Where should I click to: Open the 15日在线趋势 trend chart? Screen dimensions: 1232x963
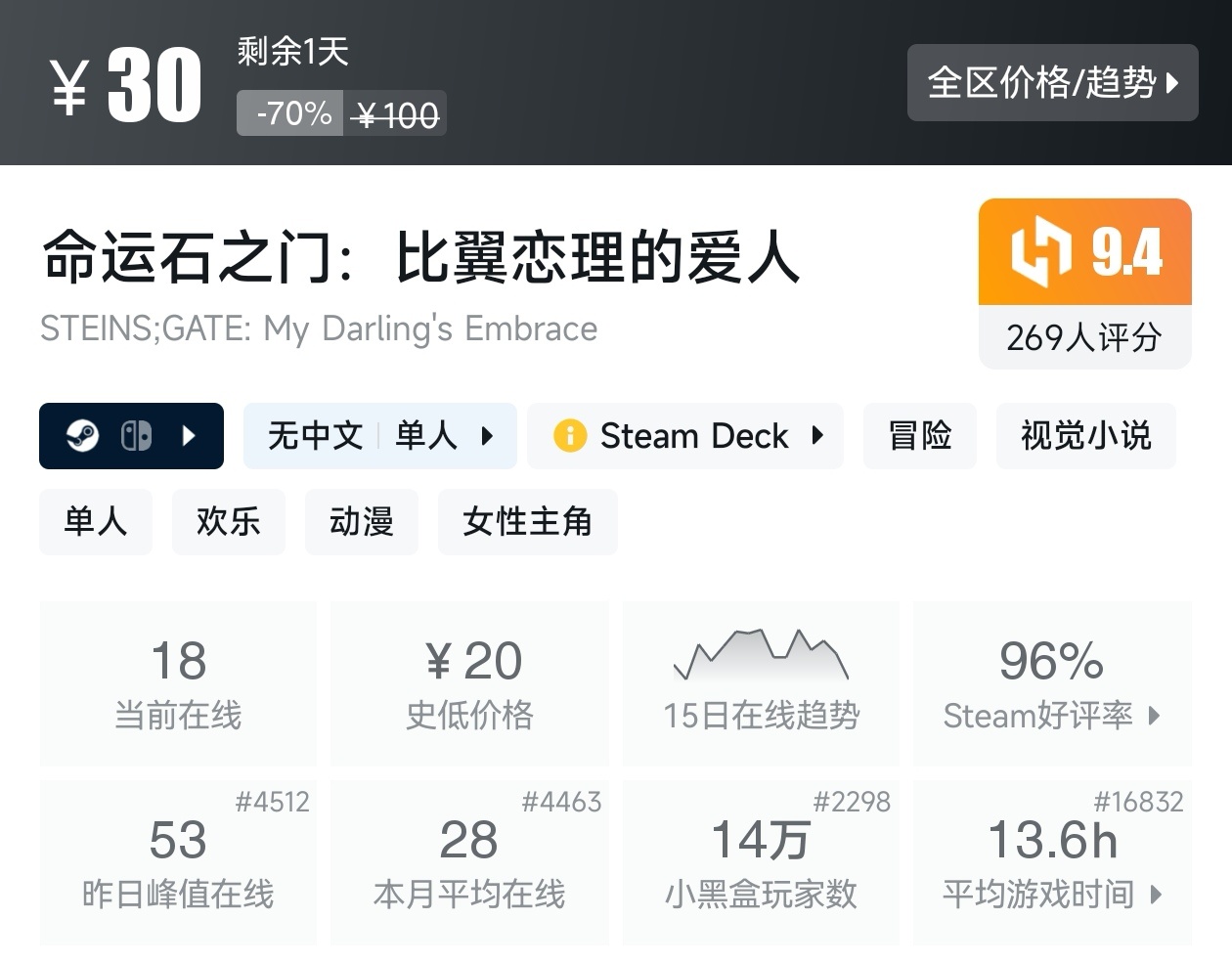point(761,683)
